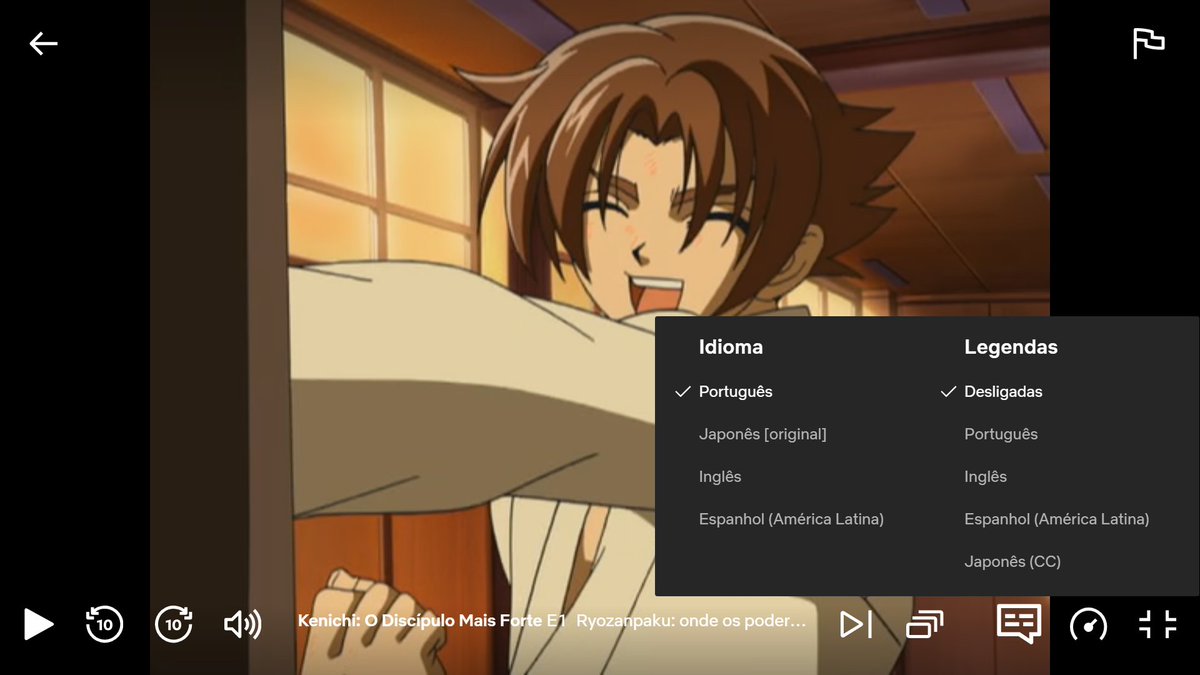Open playback speed settings
The image size is (1200, 675).
[x=1088, y=625]
